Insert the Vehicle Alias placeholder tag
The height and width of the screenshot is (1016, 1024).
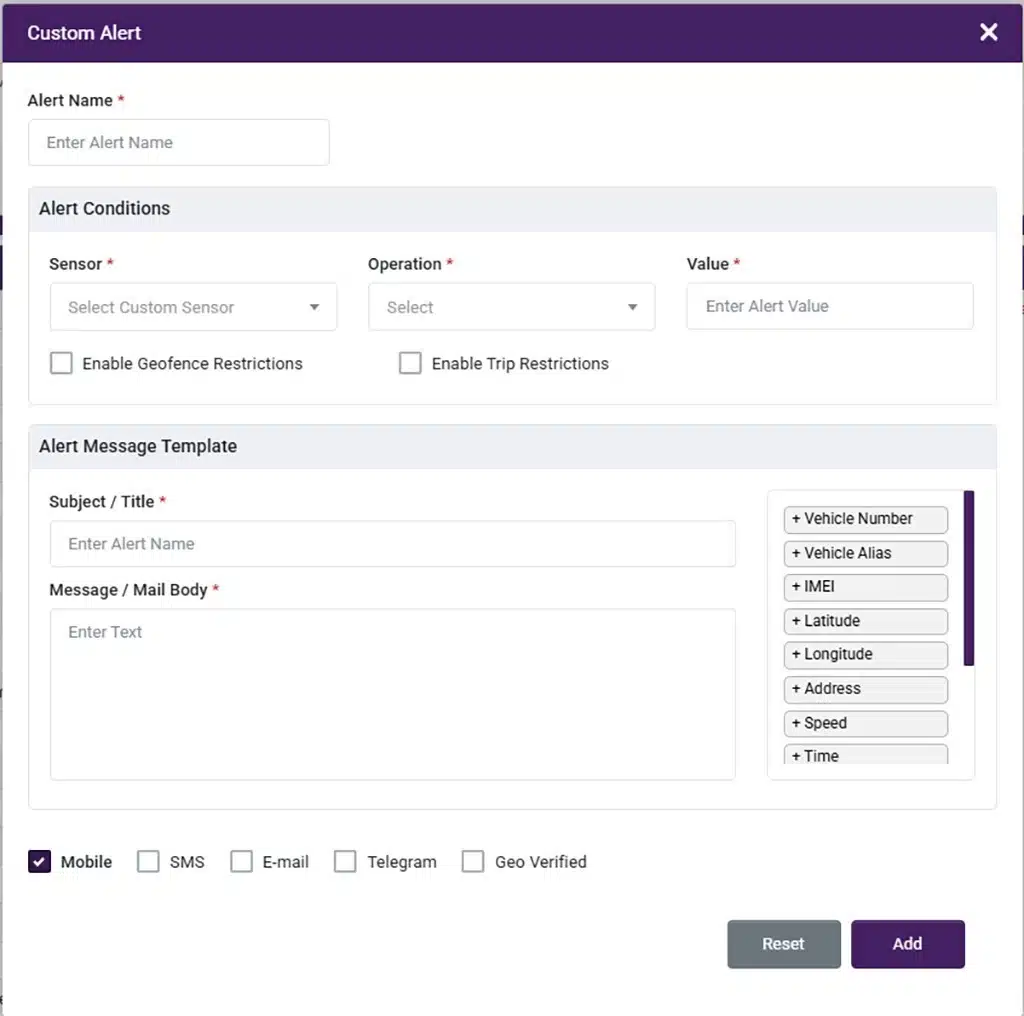(864, 553)
